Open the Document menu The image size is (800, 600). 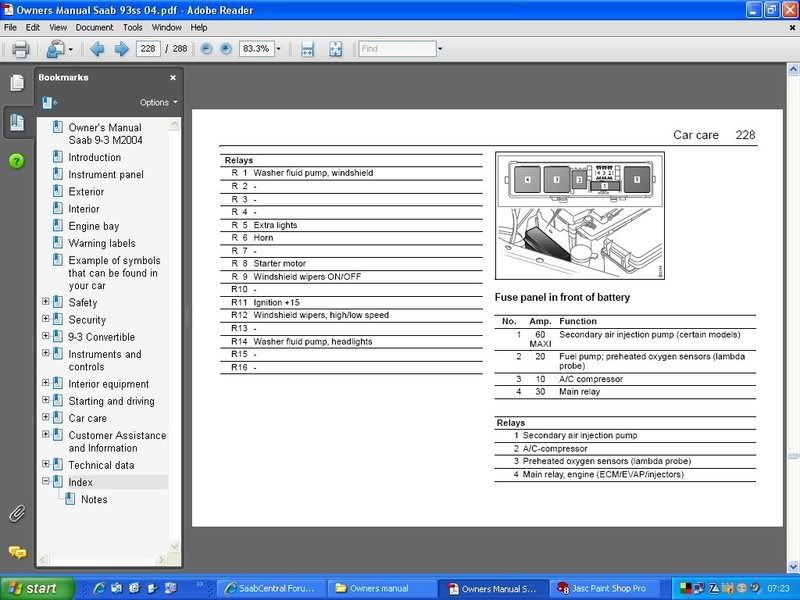pyautogui.click(x=94, y=27)
